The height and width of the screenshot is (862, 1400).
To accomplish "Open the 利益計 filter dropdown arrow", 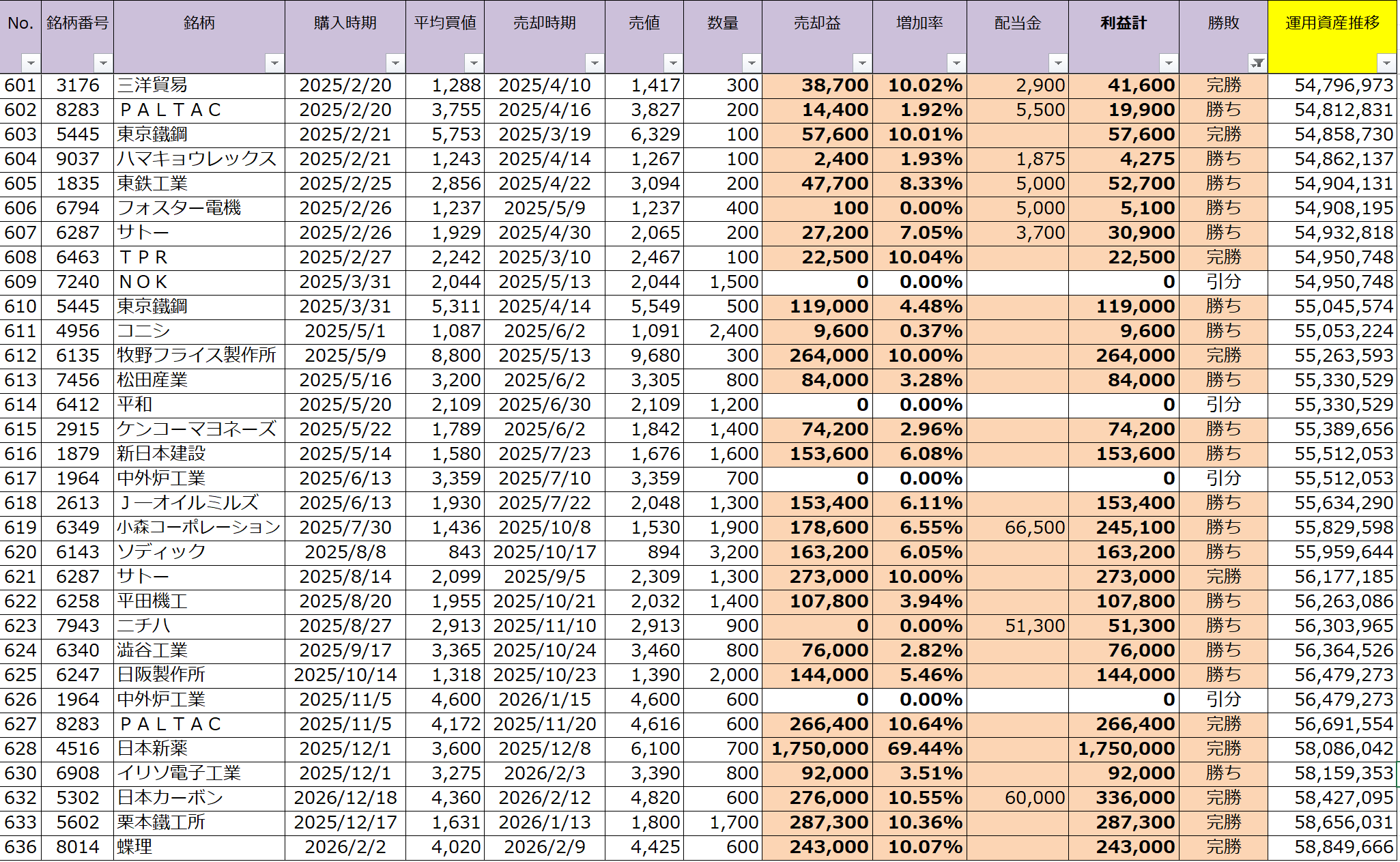I will coord(1169,63).
